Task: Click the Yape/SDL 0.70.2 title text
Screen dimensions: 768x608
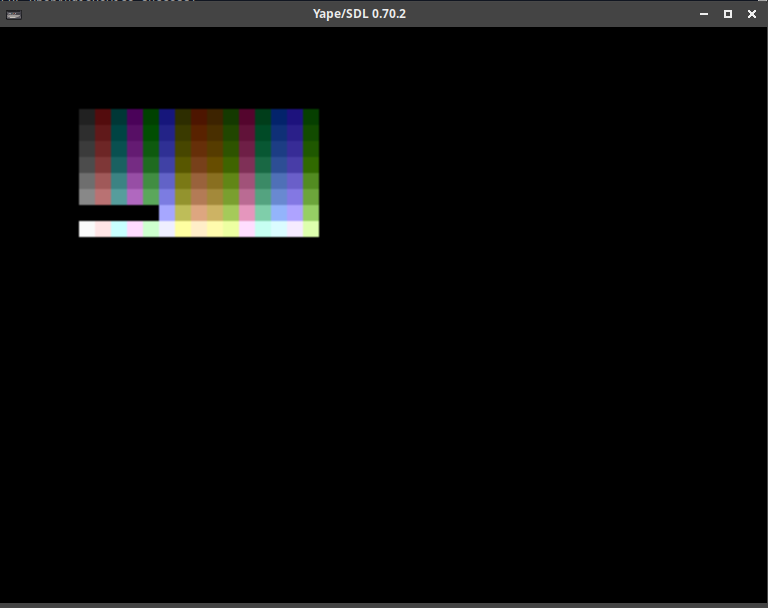Action: point(359,14)
